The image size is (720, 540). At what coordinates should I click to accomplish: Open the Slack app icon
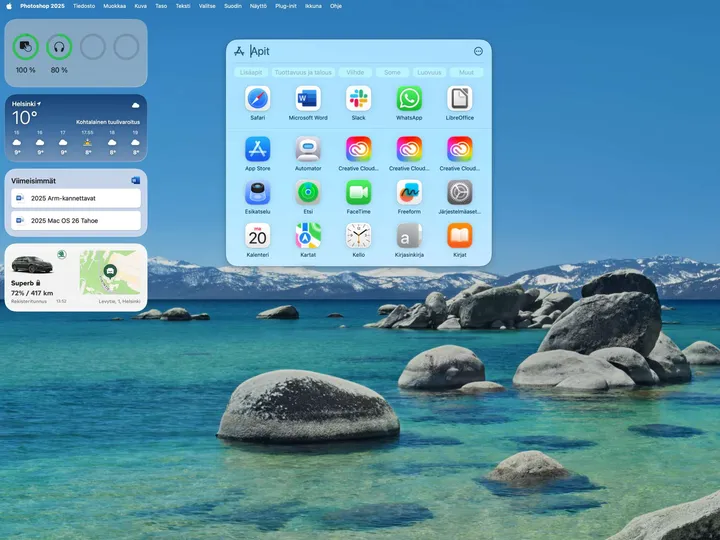358,99
